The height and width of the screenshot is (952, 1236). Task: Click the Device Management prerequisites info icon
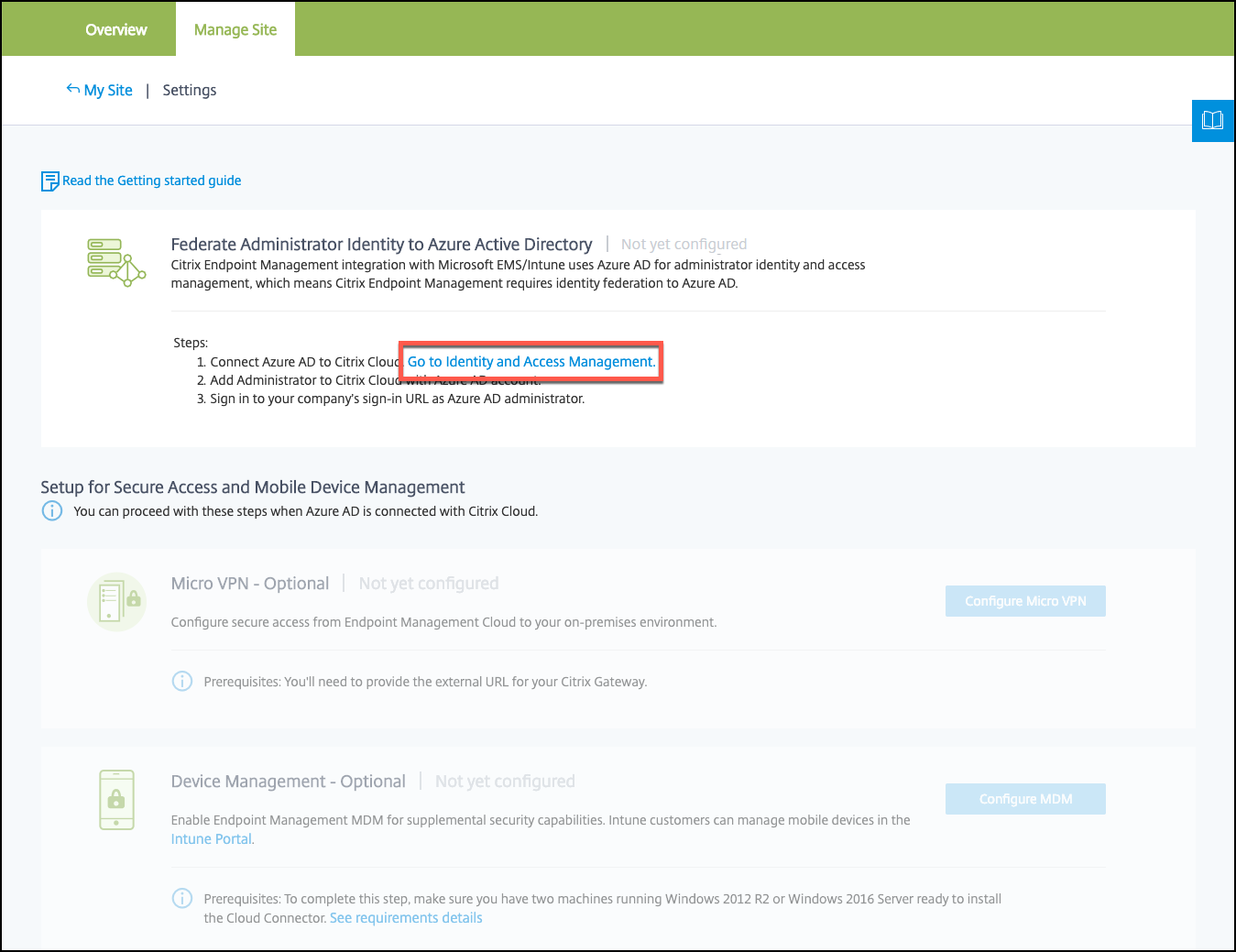182,898
